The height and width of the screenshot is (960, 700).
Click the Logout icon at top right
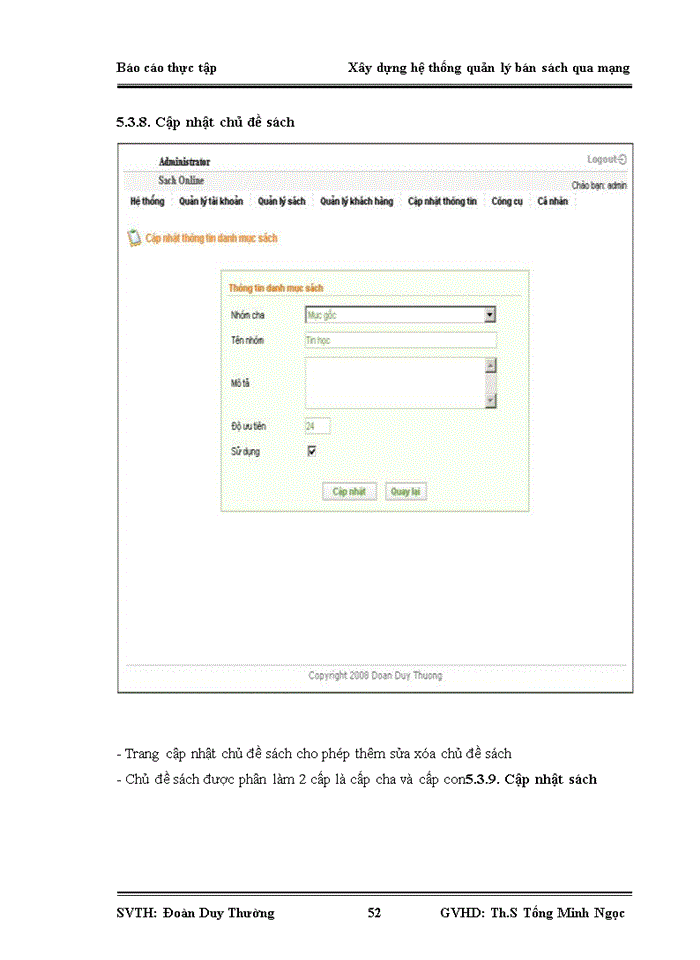pos(623,159)
